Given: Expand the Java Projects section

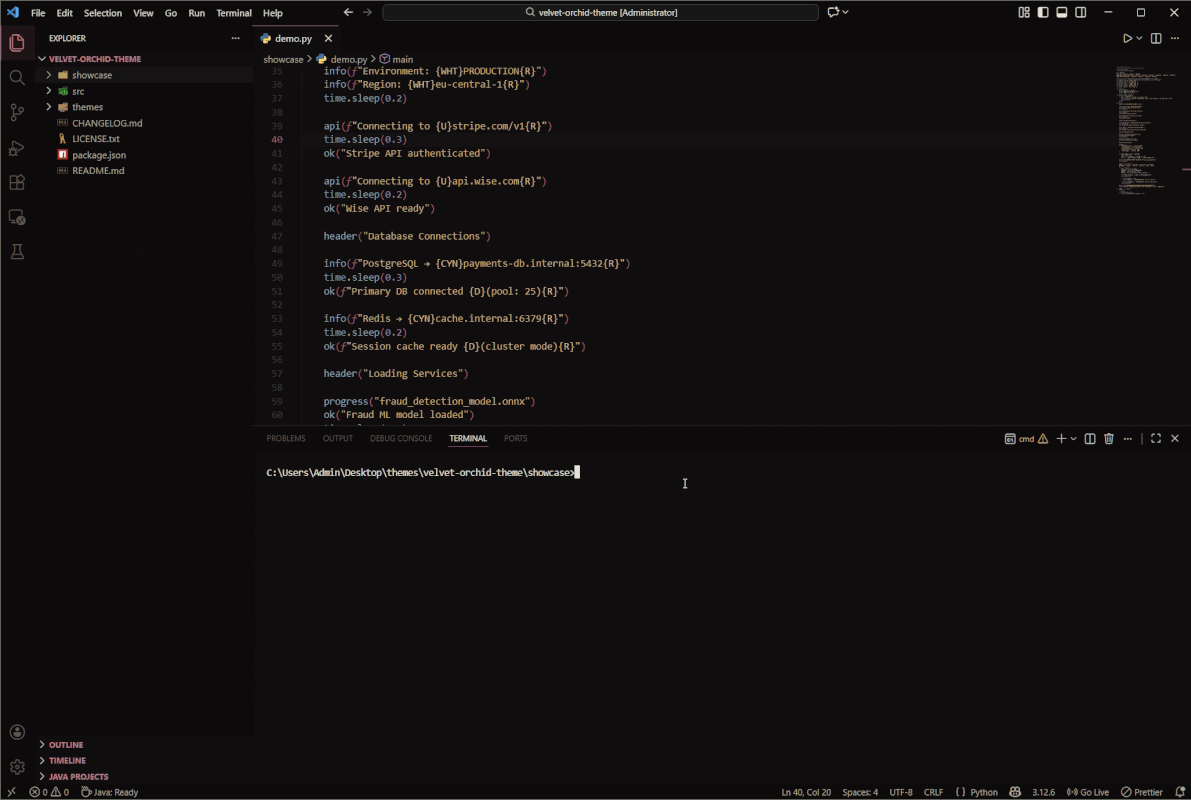Looking at the screenshot, I should (x=144, y=776).
